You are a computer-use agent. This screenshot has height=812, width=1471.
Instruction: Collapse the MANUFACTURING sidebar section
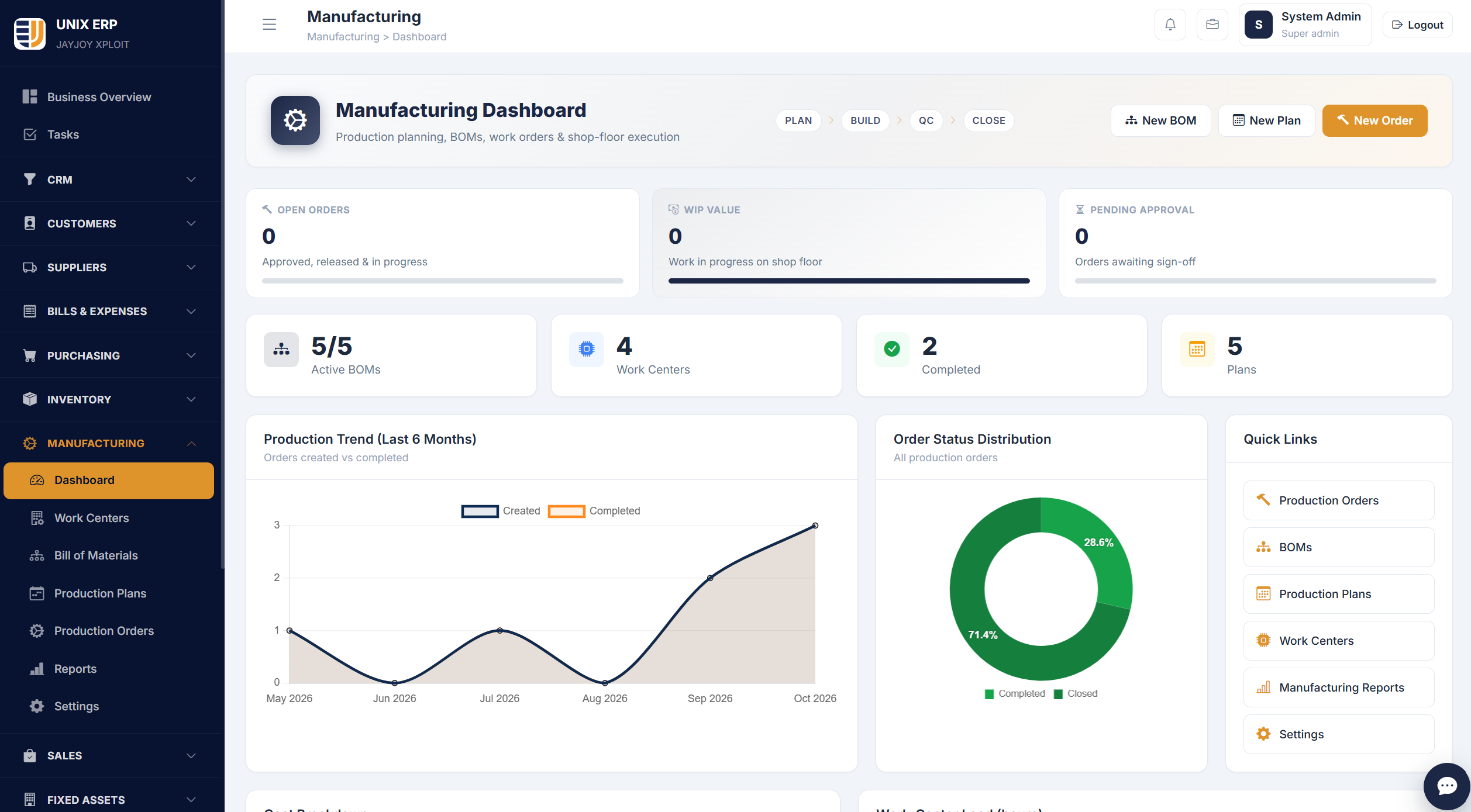[111, 443]
